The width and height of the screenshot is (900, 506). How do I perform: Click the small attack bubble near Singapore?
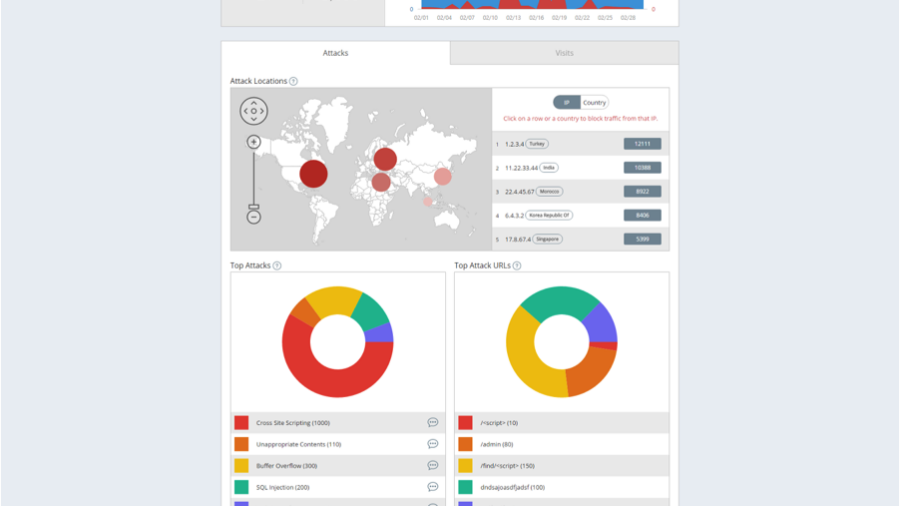[428, 201]
